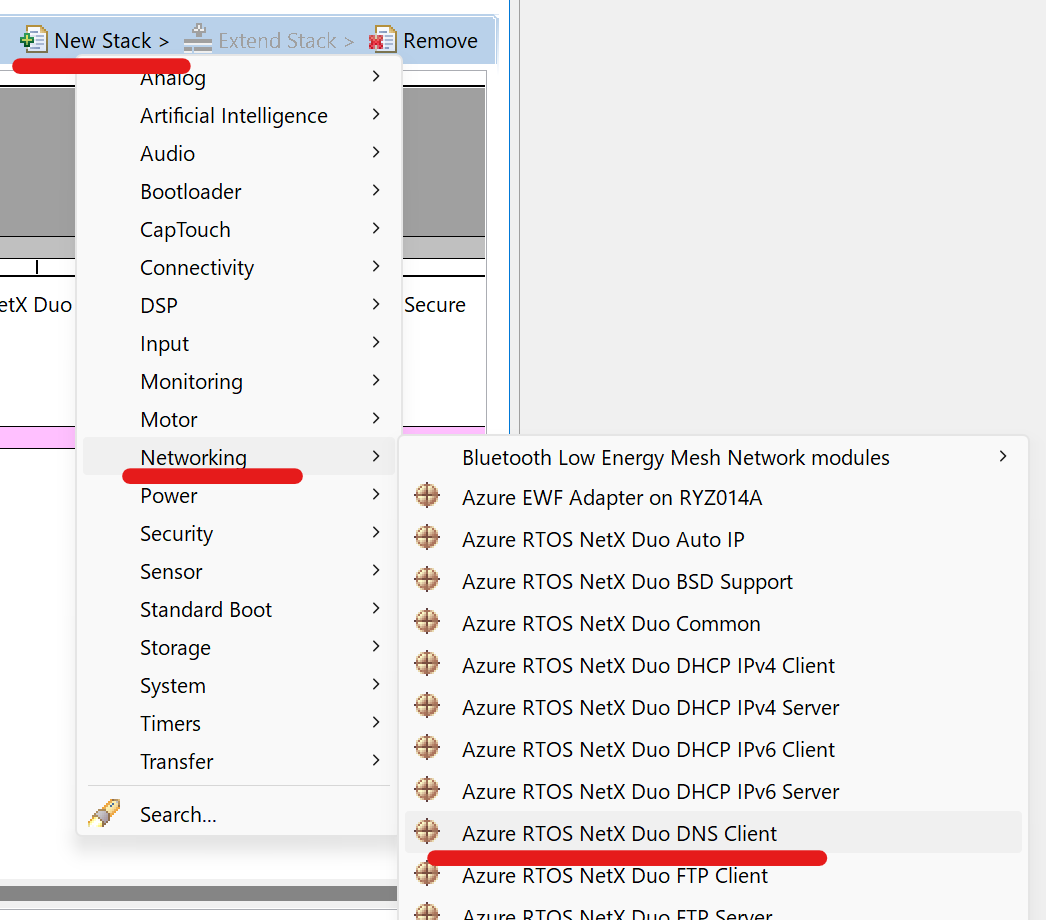
Task: Click the icon beside NetX Duo Auto IP
Action: [x=427, y=538]
